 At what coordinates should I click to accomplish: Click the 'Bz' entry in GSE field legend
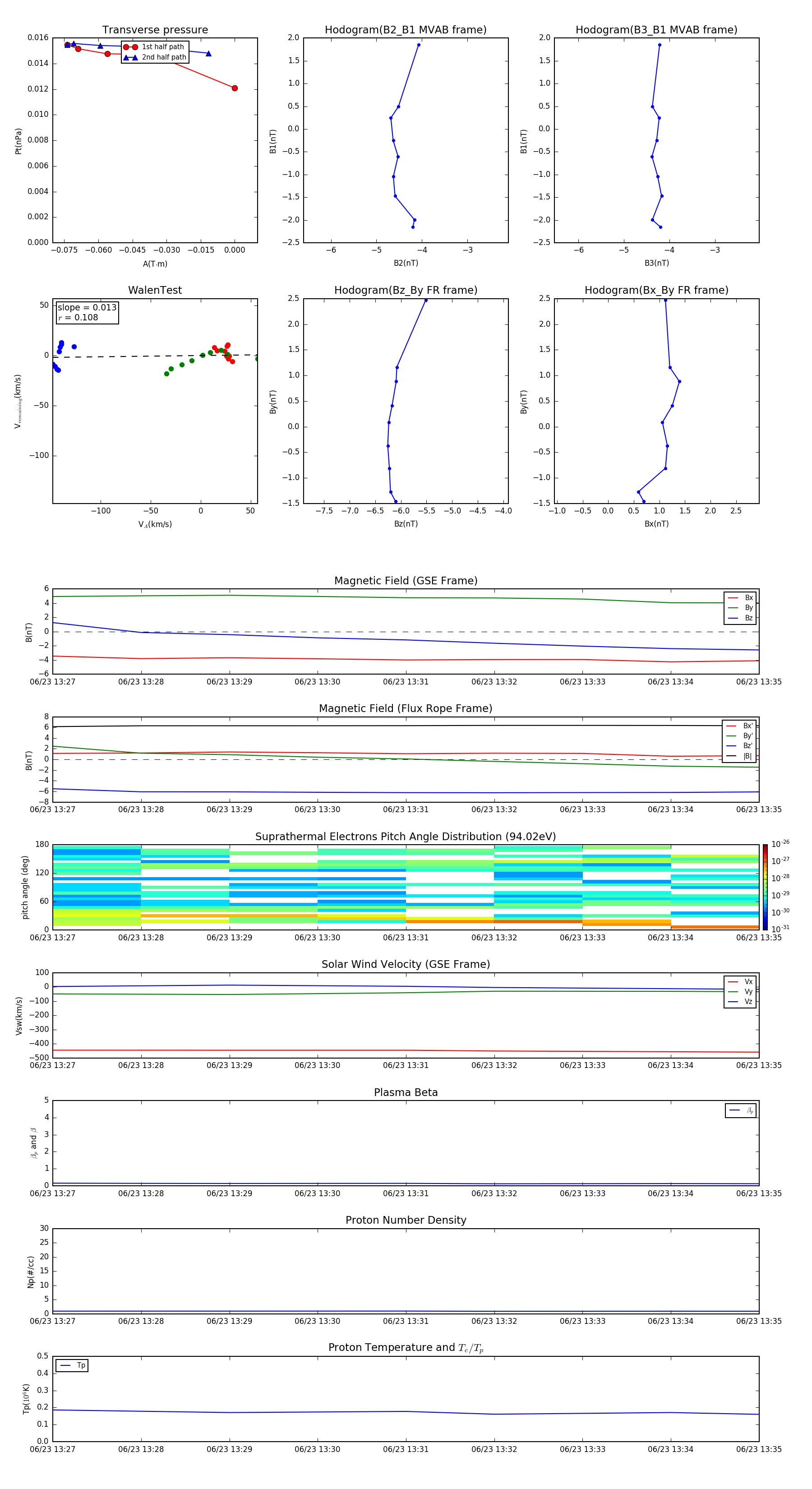point(740,618)
